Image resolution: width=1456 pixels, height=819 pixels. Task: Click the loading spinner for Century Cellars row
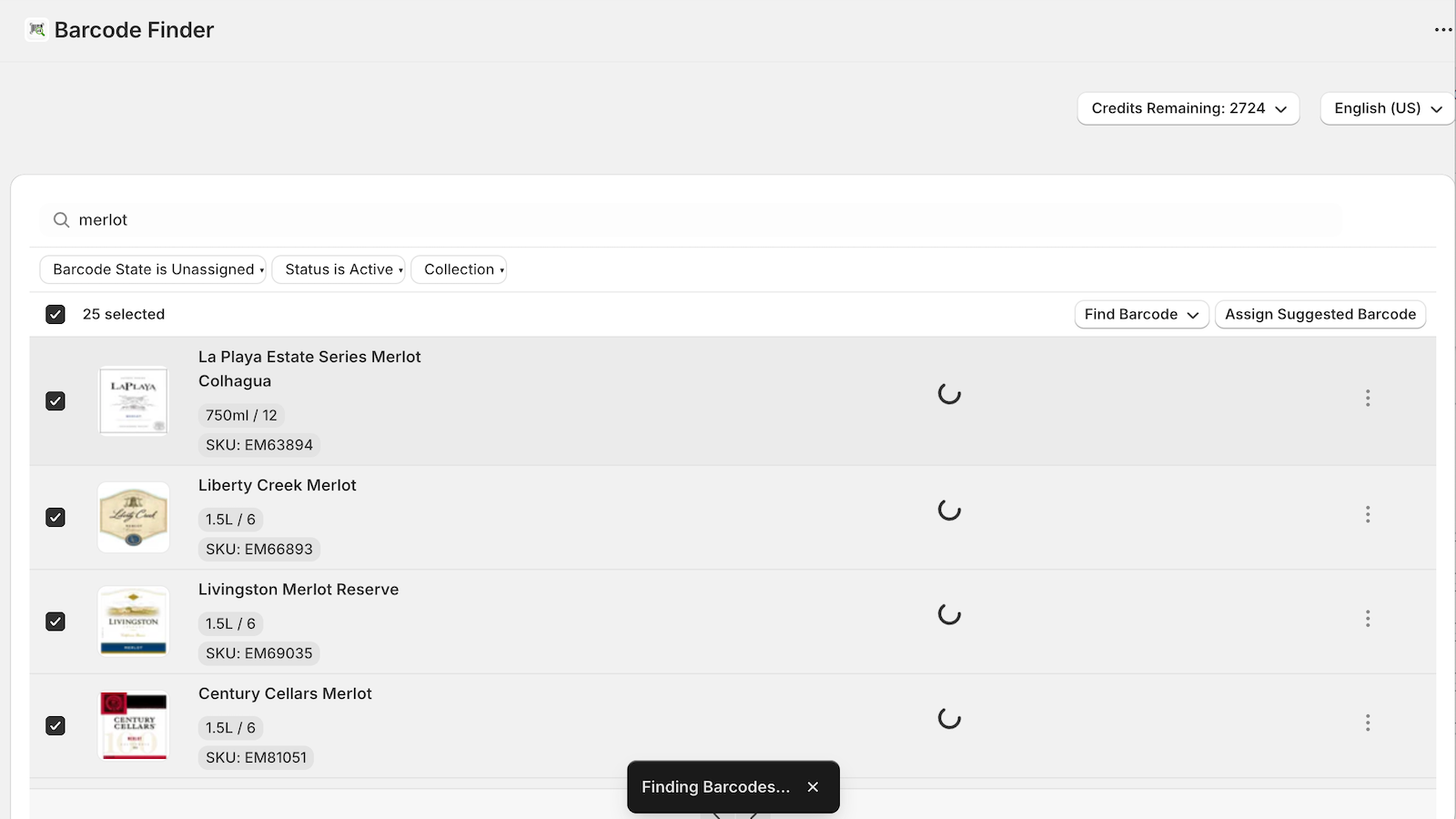pyautogui.click(x=949, y=719)
